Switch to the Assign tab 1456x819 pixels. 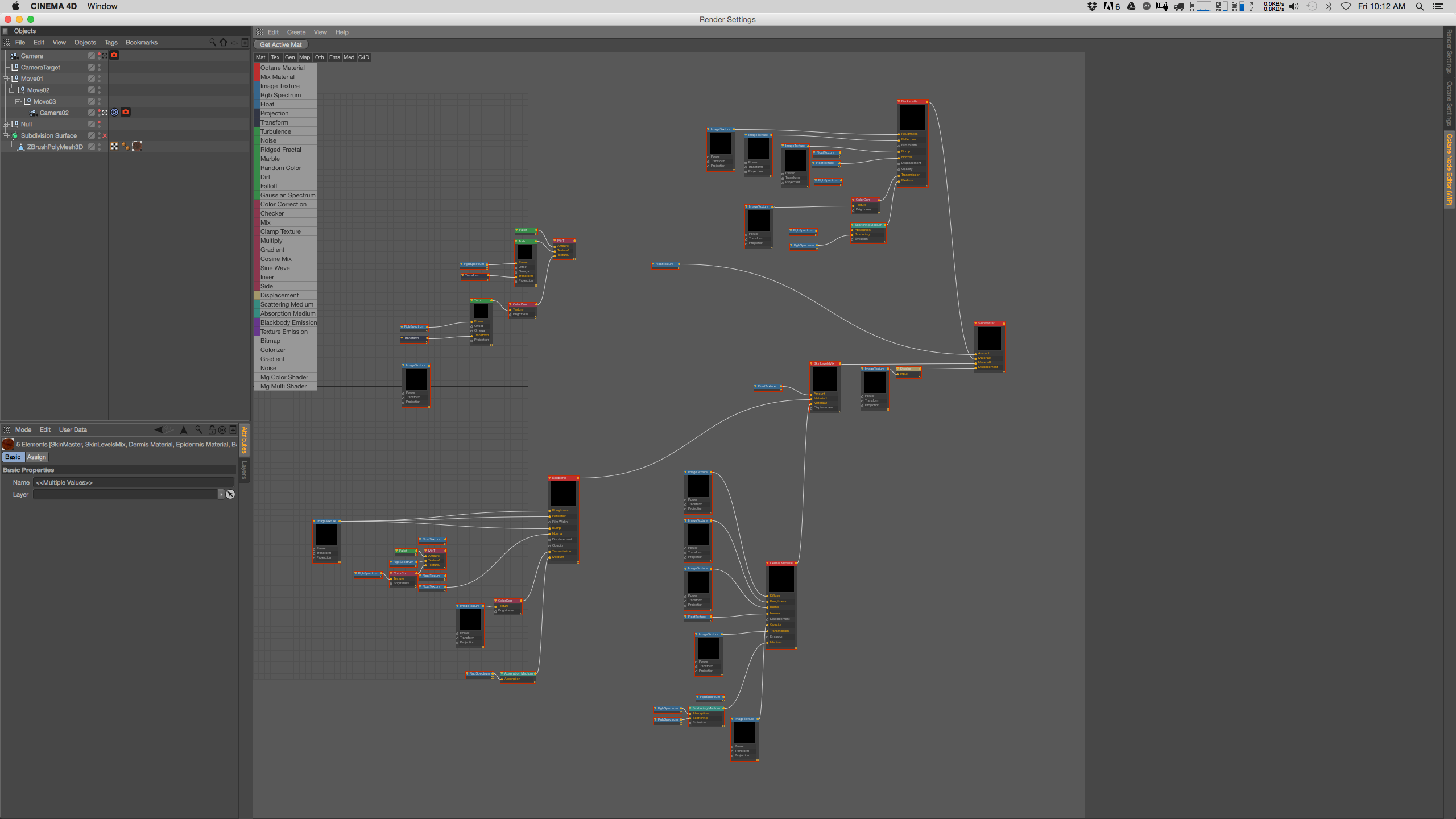point(36,457)
